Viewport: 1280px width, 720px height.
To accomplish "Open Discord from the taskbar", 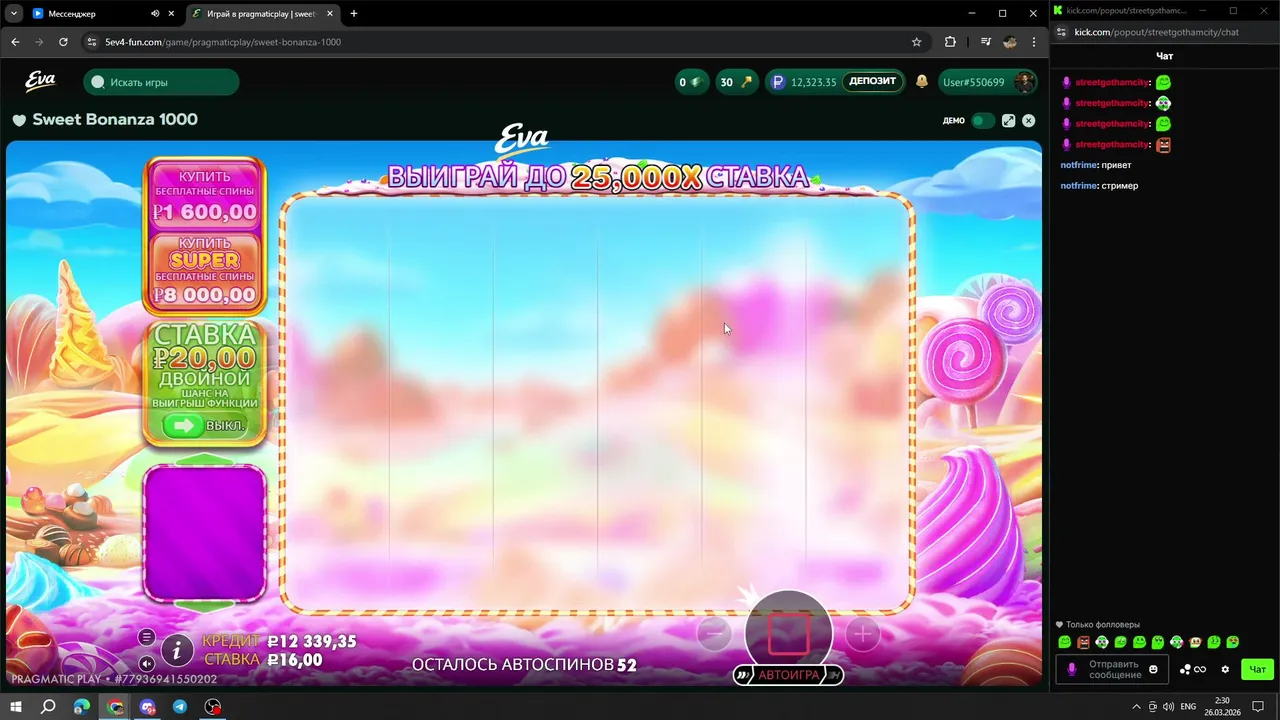I will point(148,706).
